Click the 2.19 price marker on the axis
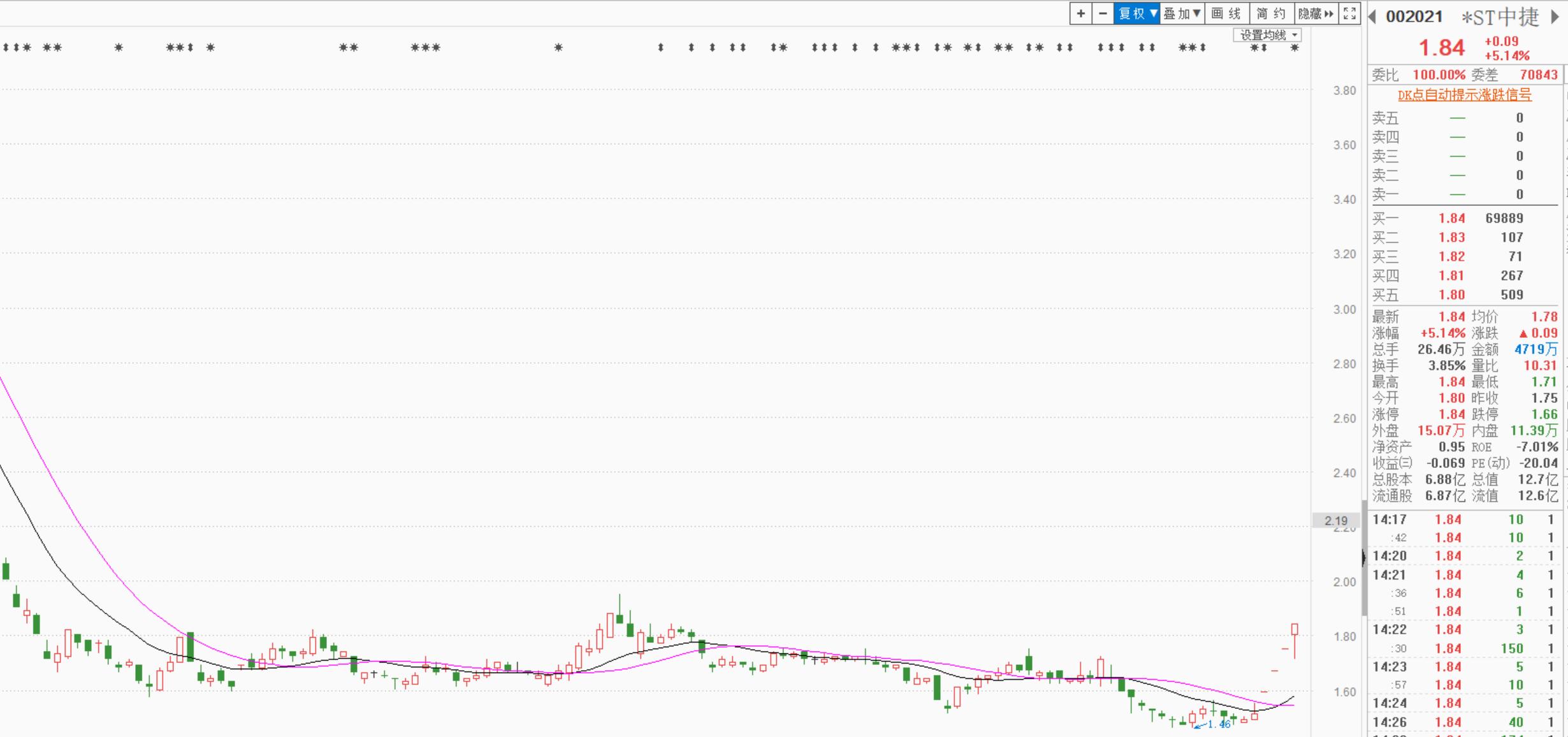This screenshot has width=1568, height=737. [1335, 520]
